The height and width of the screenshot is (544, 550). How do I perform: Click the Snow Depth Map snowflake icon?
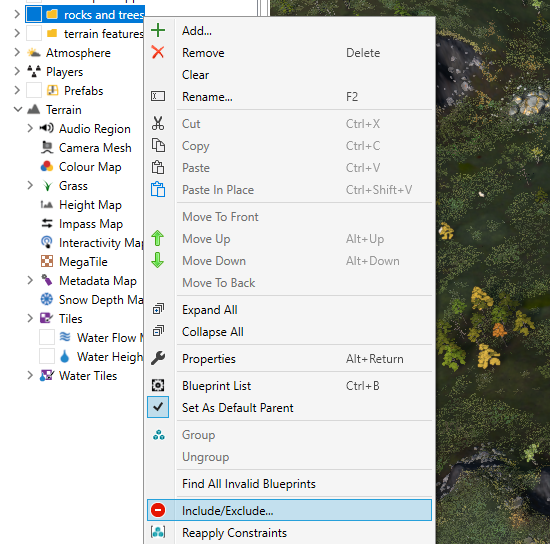point(47,299)
